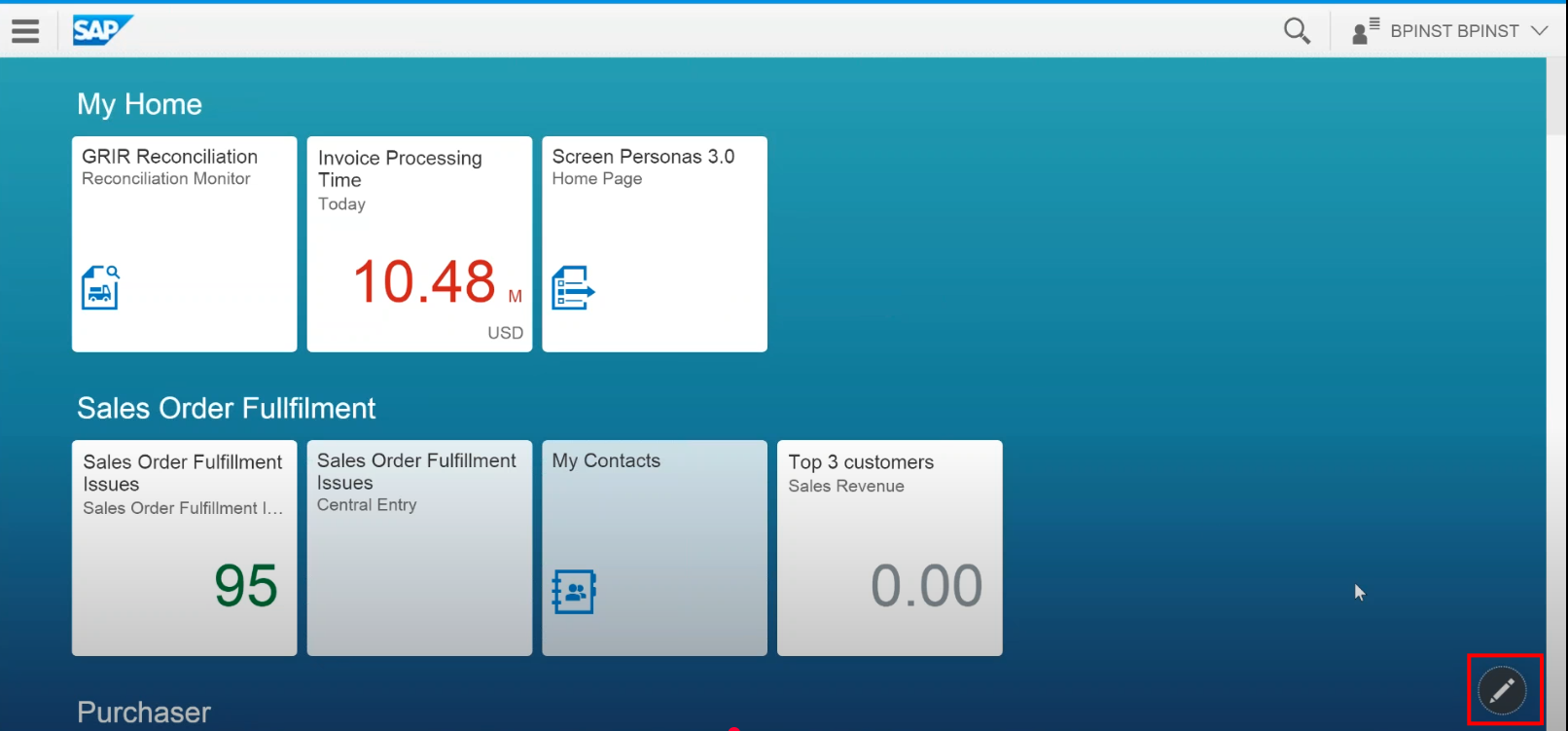Open the Invoice Processing Time tile
The width and height of the screenshot is (1568, 731).
tap(419, 243)
